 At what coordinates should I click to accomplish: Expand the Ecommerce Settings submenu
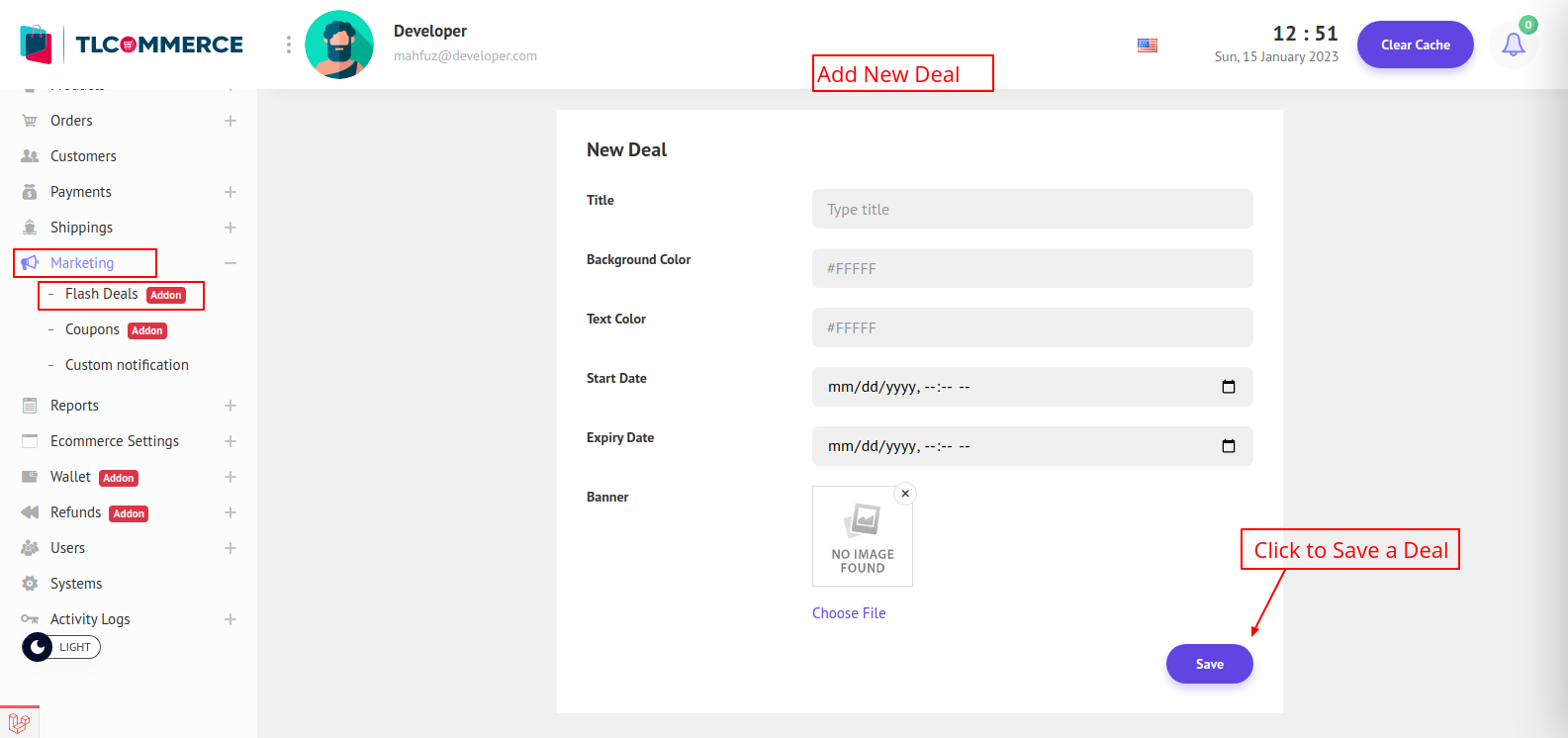(231, 441)
